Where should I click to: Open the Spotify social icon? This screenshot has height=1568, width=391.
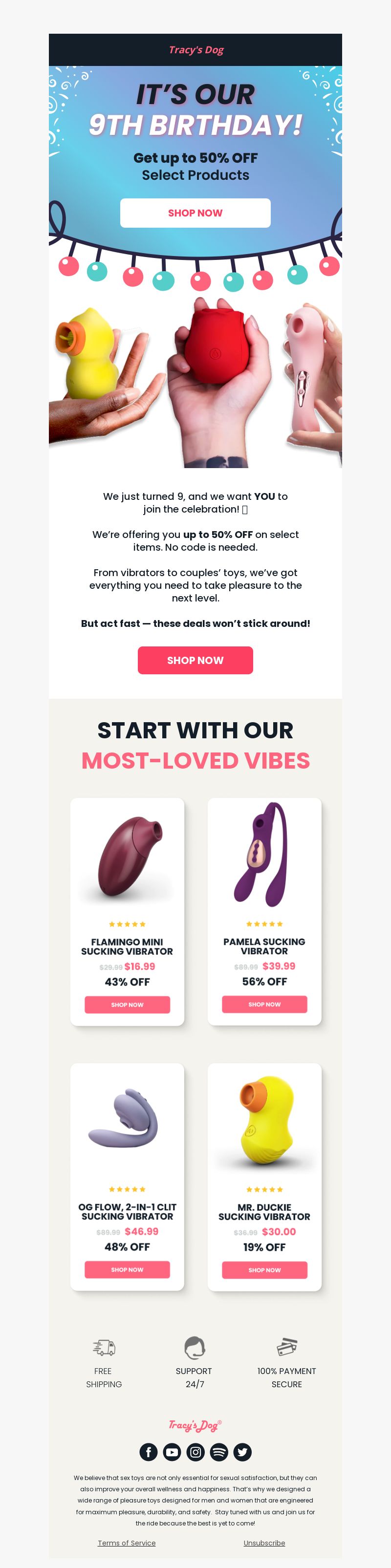click(x=218, y=1452)
